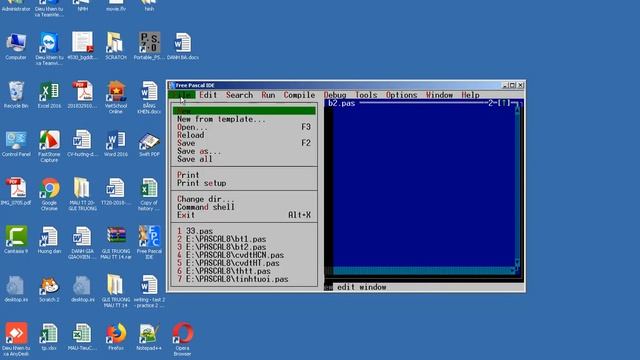Screen dimensions: 640x360
Task: Select the Scratch 2 shortcut icon
Action: click(x=49, y=289)
